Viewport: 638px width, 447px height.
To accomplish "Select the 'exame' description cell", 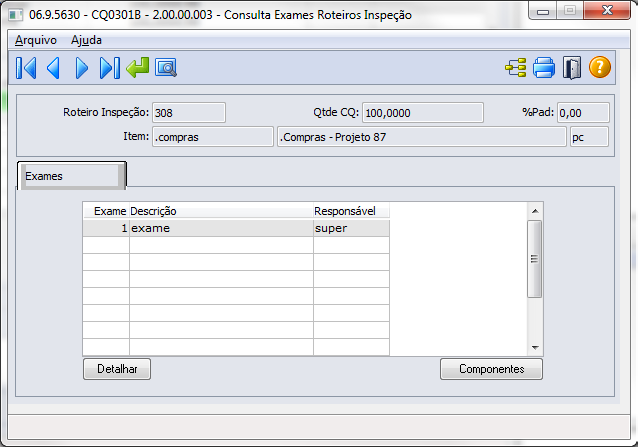I will tap(221, 228).
